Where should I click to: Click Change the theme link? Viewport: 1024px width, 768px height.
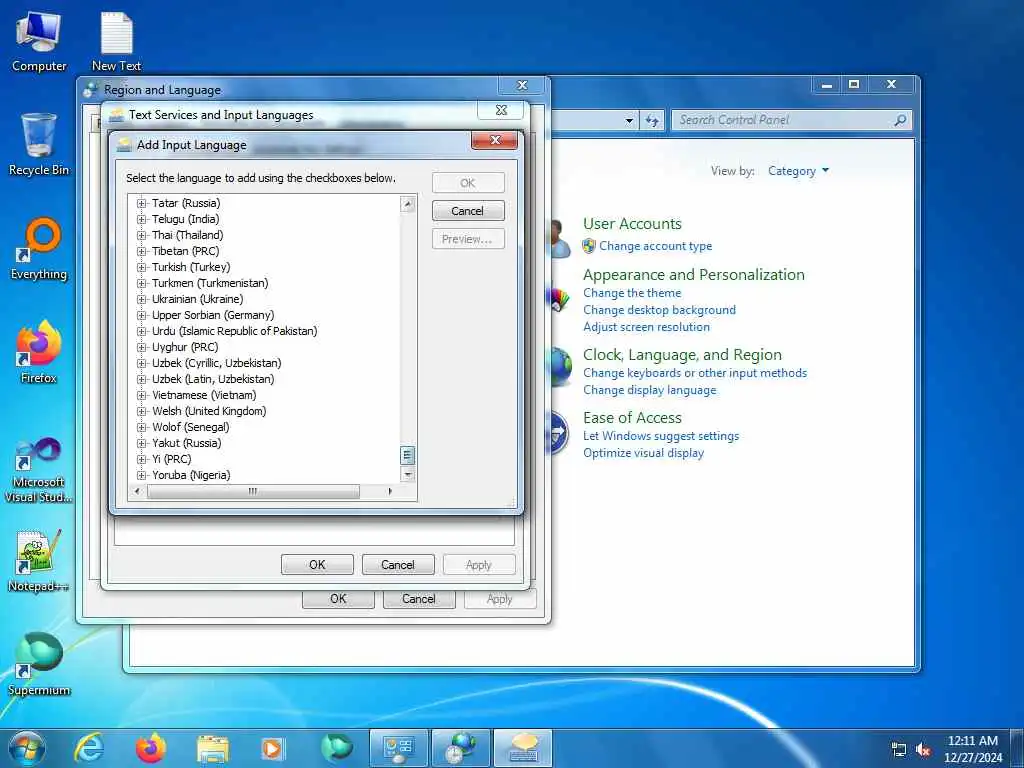coord(632,293)
